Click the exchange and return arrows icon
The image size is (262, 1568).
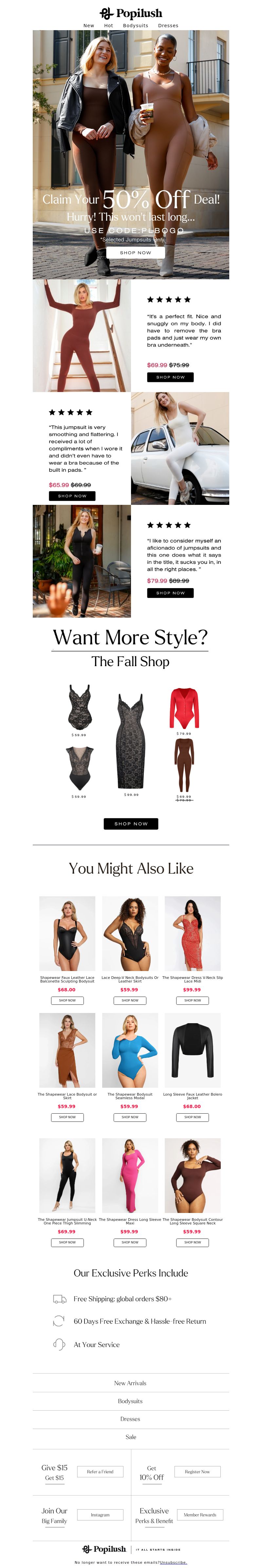click(59, 1321)
